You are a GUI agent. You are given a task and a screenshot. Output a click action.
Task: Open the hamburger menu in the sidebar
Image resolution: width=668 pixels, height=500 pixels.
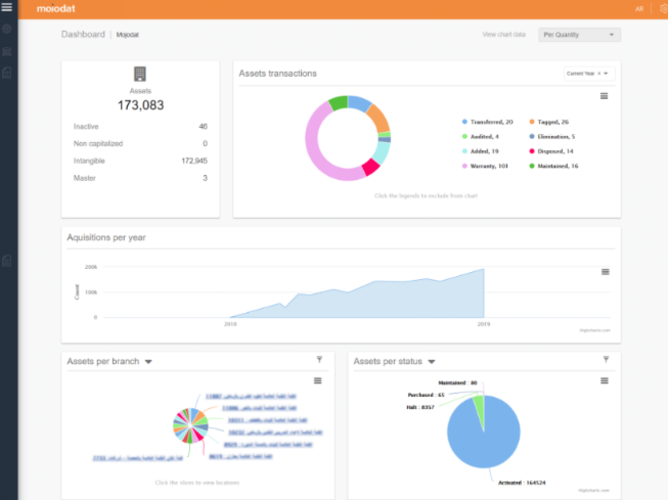pos(8,8)
